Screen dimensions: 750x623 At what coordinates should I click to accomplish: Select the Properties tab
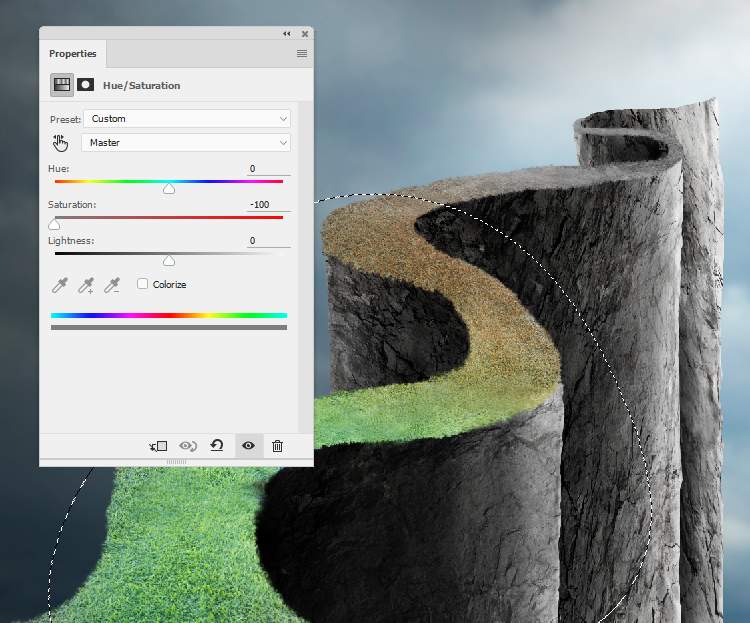73,54
